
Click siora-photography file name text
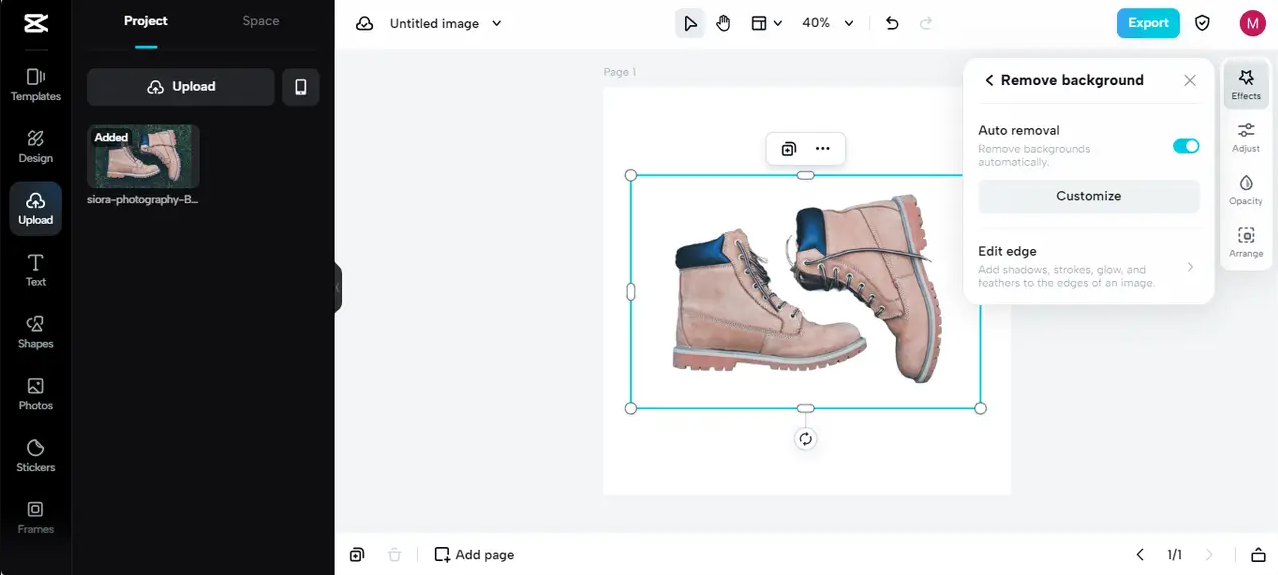click(143, 199)
